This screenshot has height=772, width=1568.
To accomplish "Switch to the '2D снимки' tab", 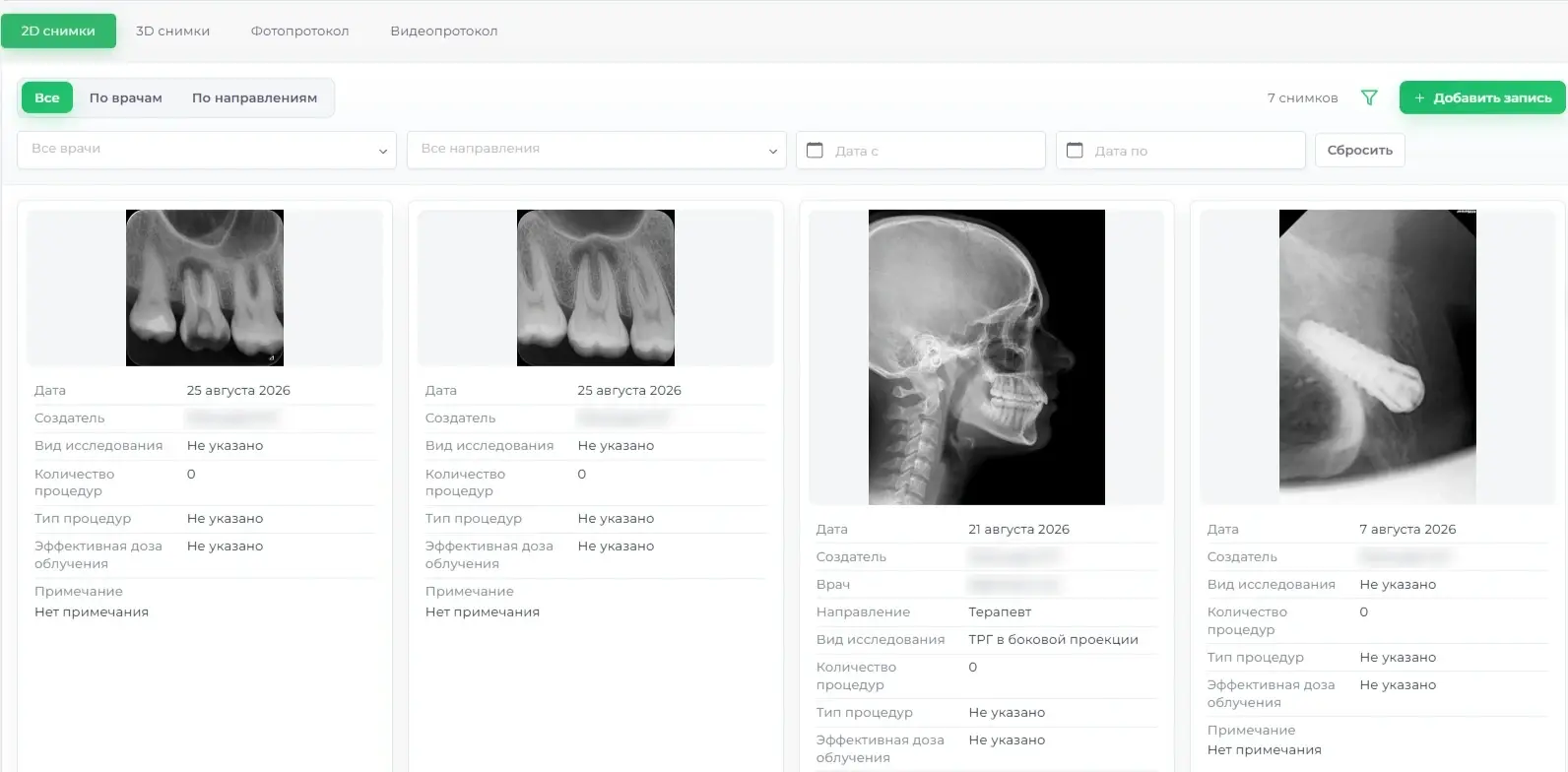I will coord(58,31).
